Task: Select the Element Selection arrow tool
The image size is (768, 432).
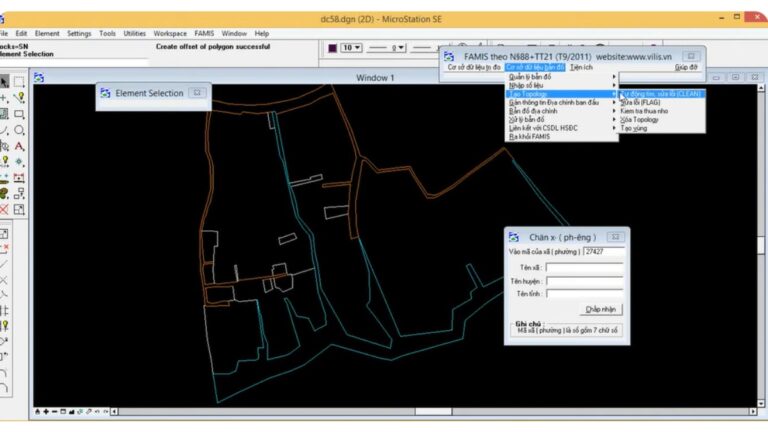Action: click(4, 82)
